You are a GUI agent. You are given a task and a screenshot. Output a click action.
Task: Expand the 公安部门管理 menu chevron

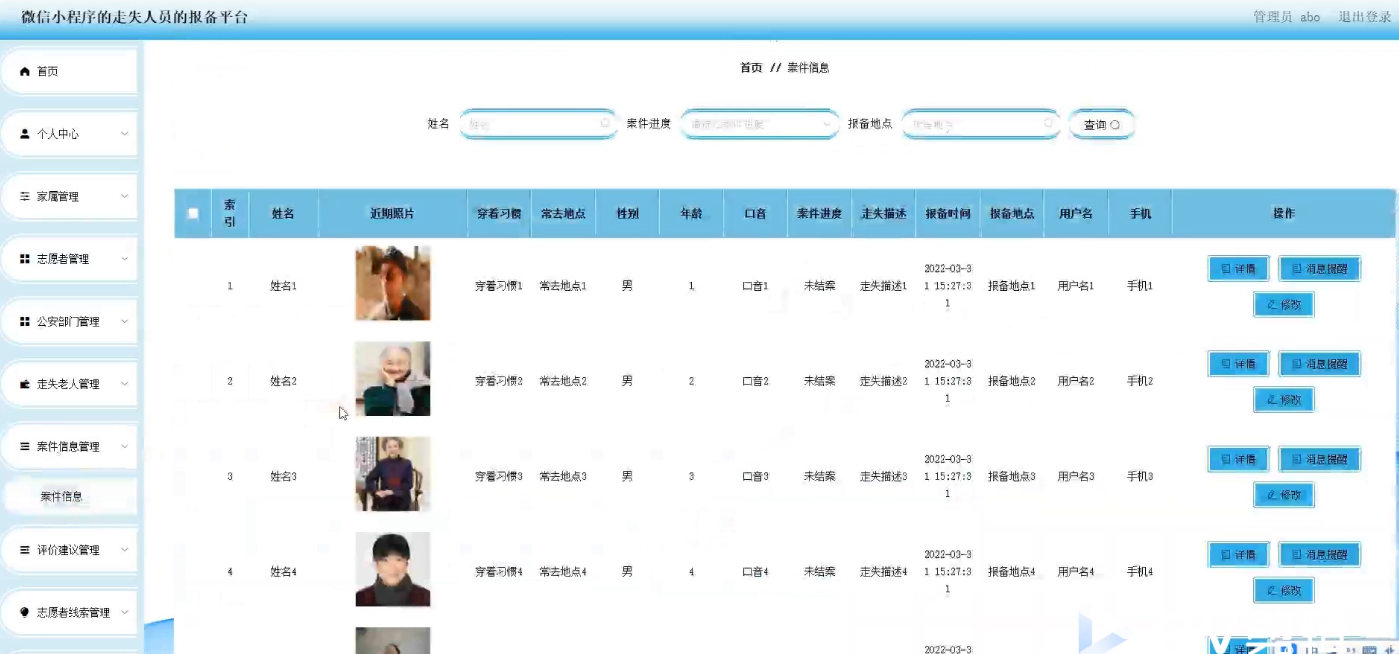pos(125,322)
